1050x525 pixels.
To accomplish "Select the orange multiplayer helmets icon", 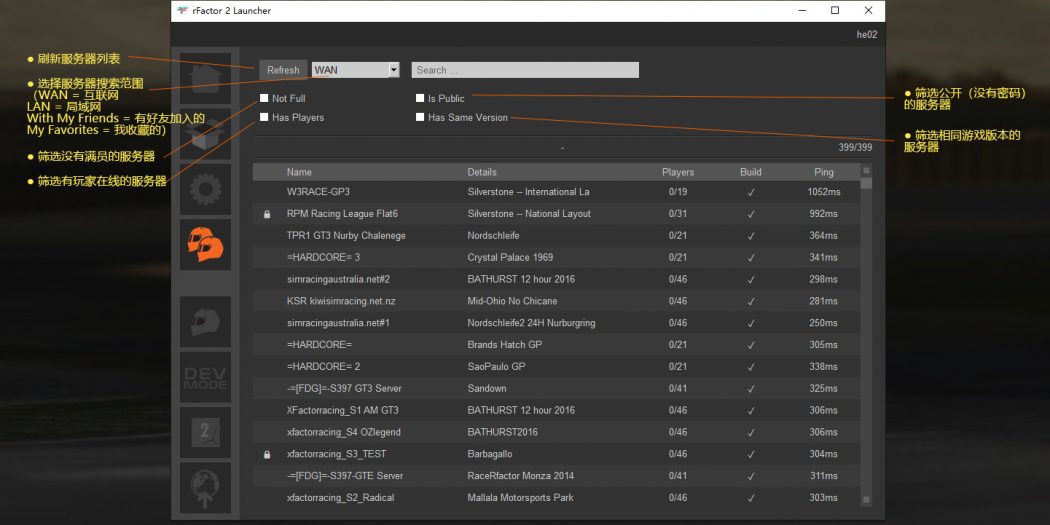I will pyautogui.click(x=206, y=244).
